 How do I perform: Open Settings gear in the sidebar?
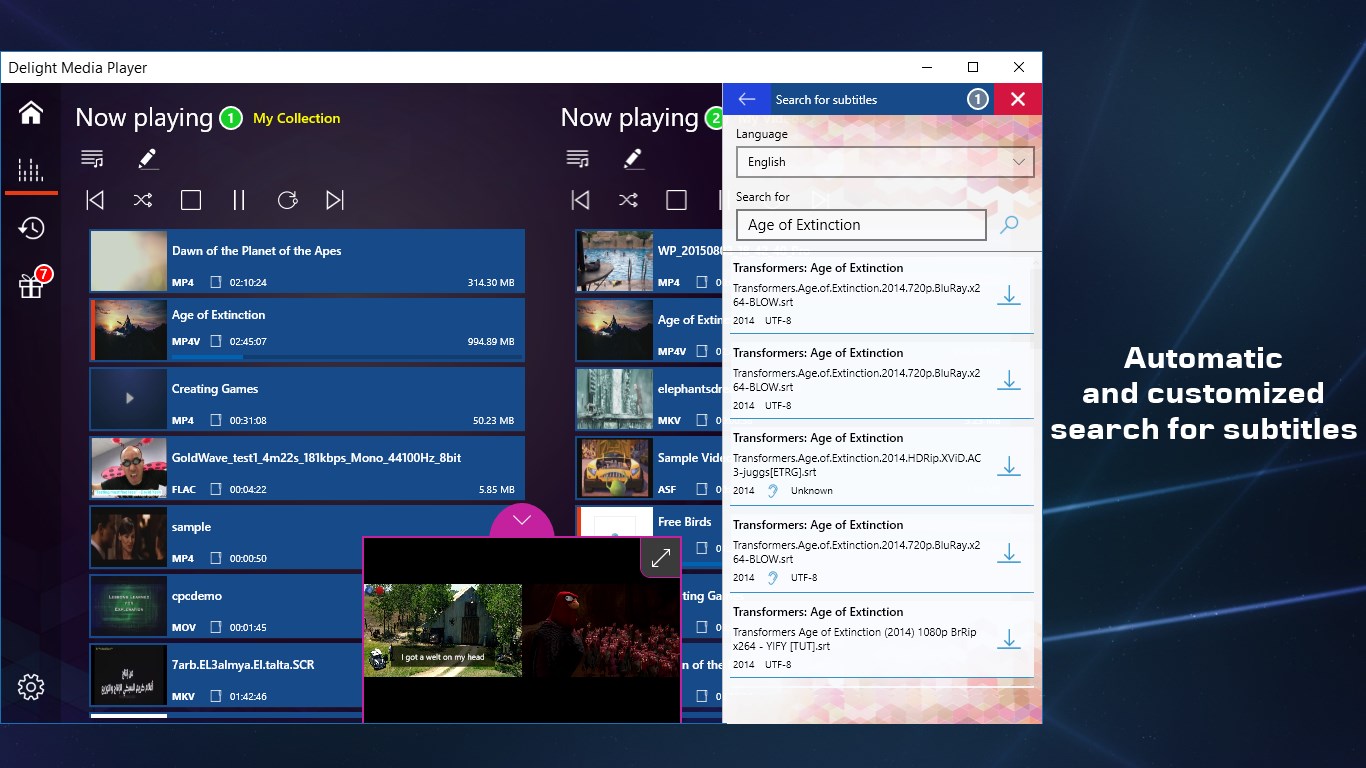coord(31,687)
